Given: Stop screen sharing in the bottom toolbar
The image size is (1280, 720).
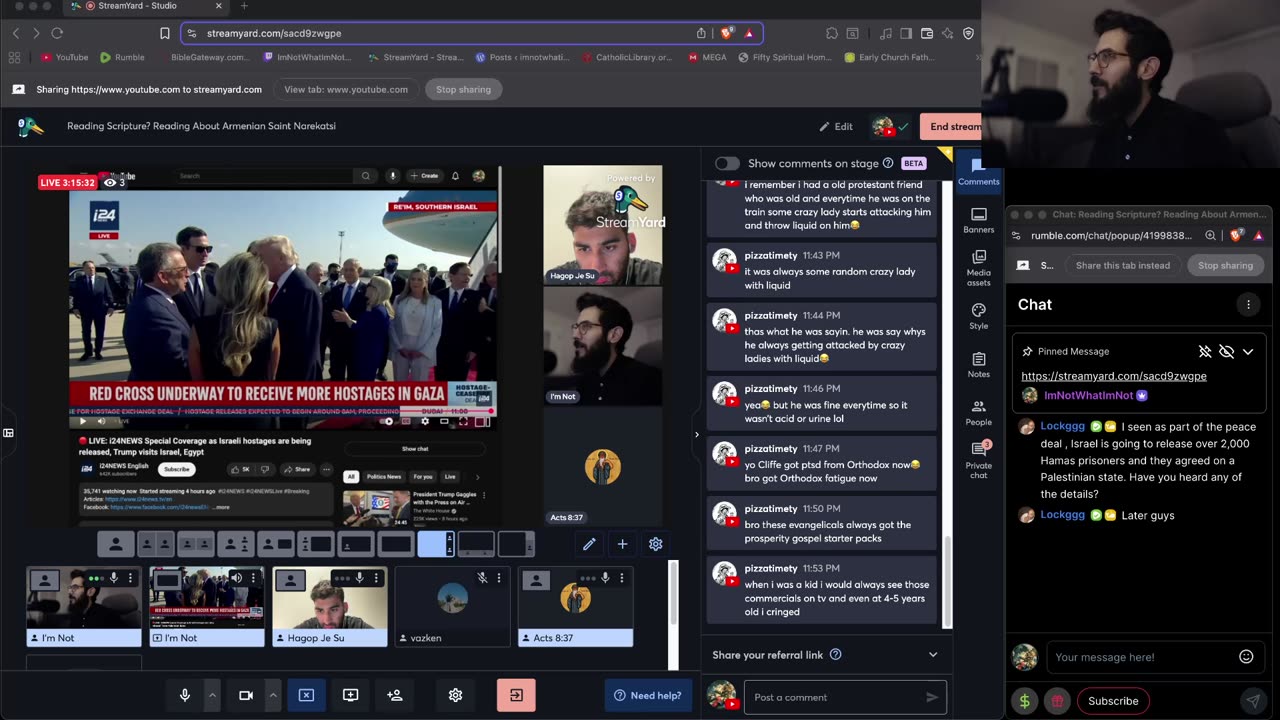Looking at the screenshot, I should click(306, 695).
